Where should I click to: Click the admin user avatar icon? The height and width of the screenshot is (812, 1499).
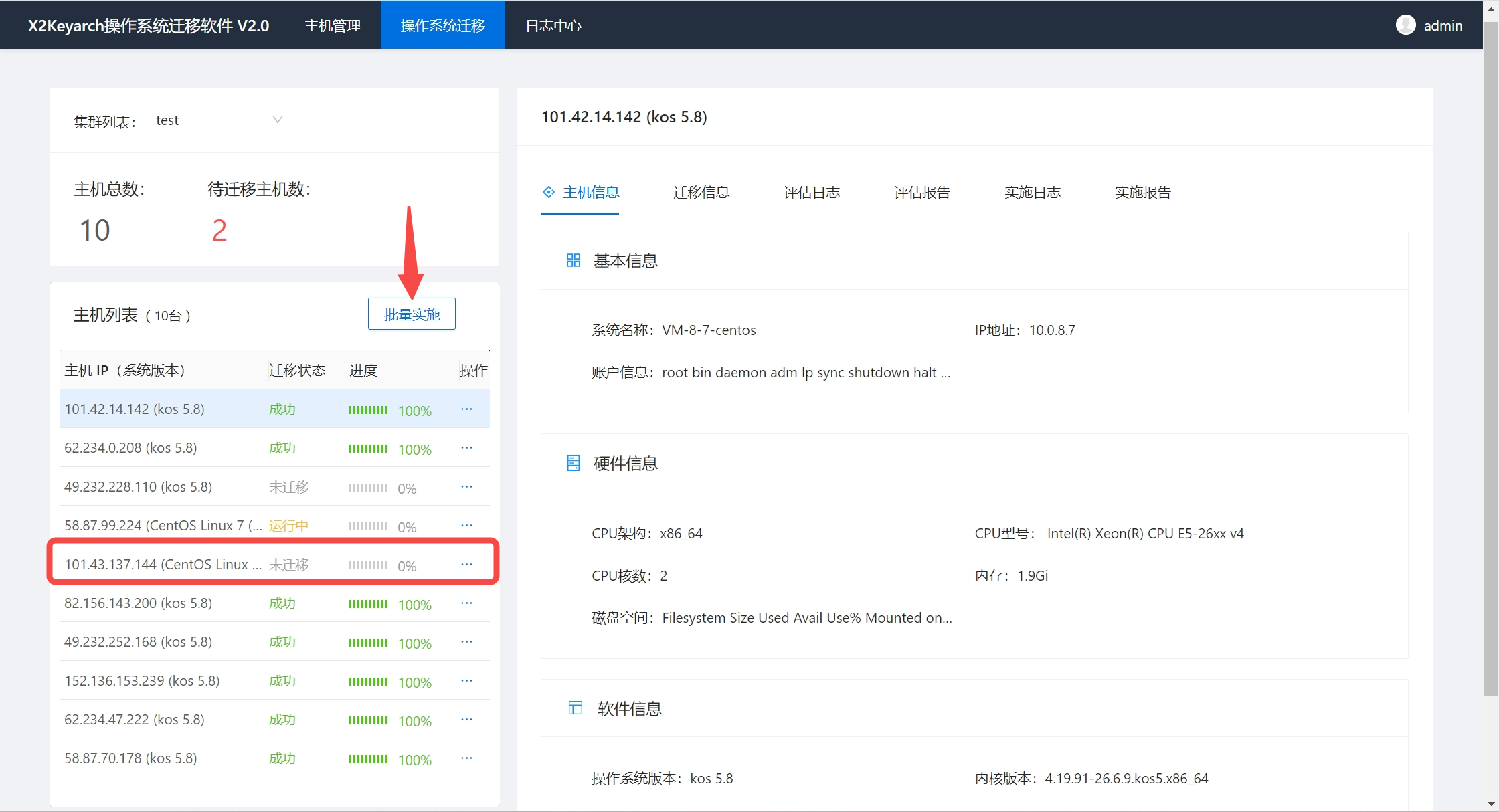click(x=1405, y=25)
